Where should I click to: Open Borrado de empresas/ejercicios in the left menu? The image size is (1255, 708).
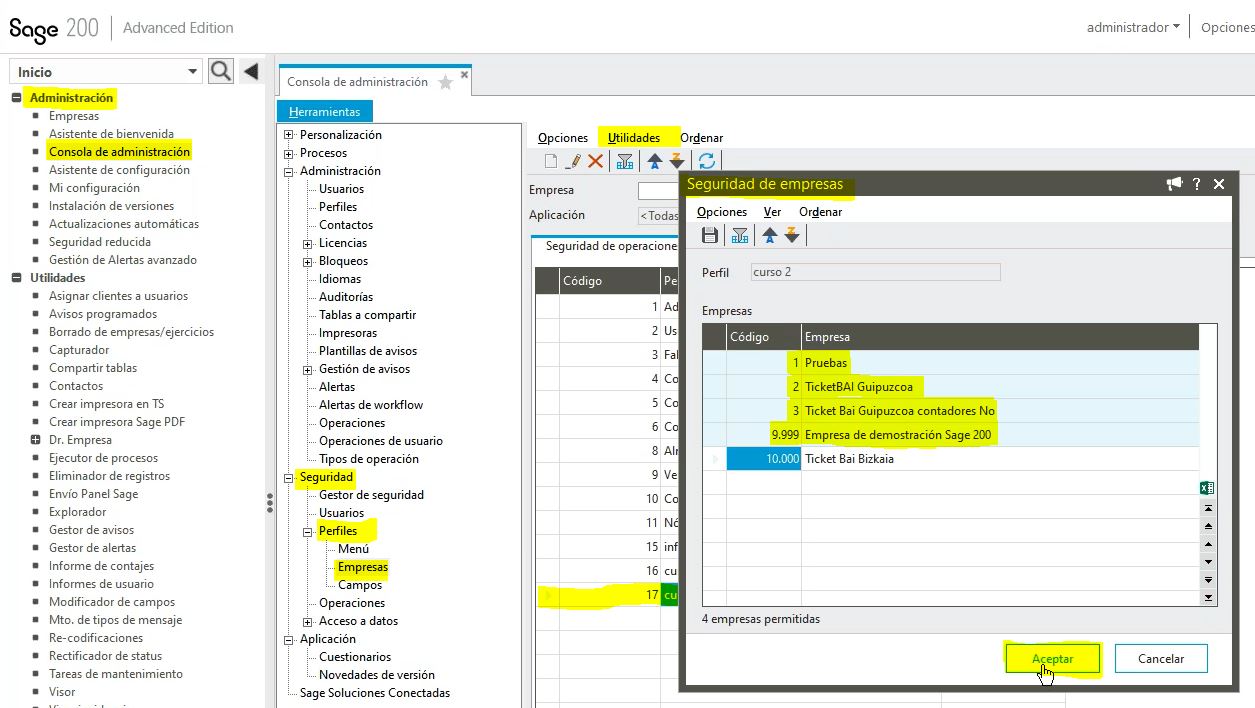(x=131, y=332)
